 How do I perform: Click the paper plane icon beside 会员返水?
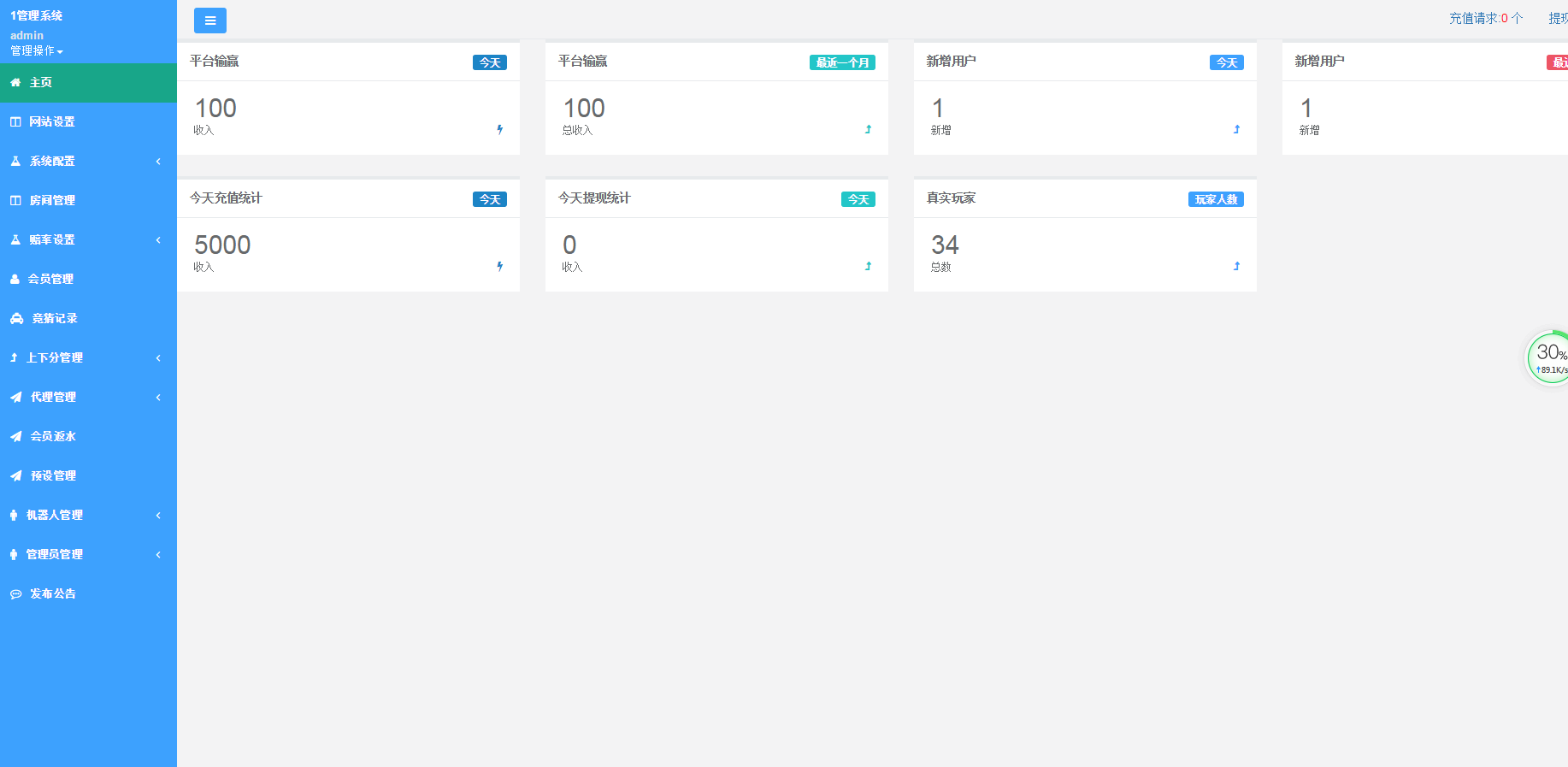(x=15, y=437)
